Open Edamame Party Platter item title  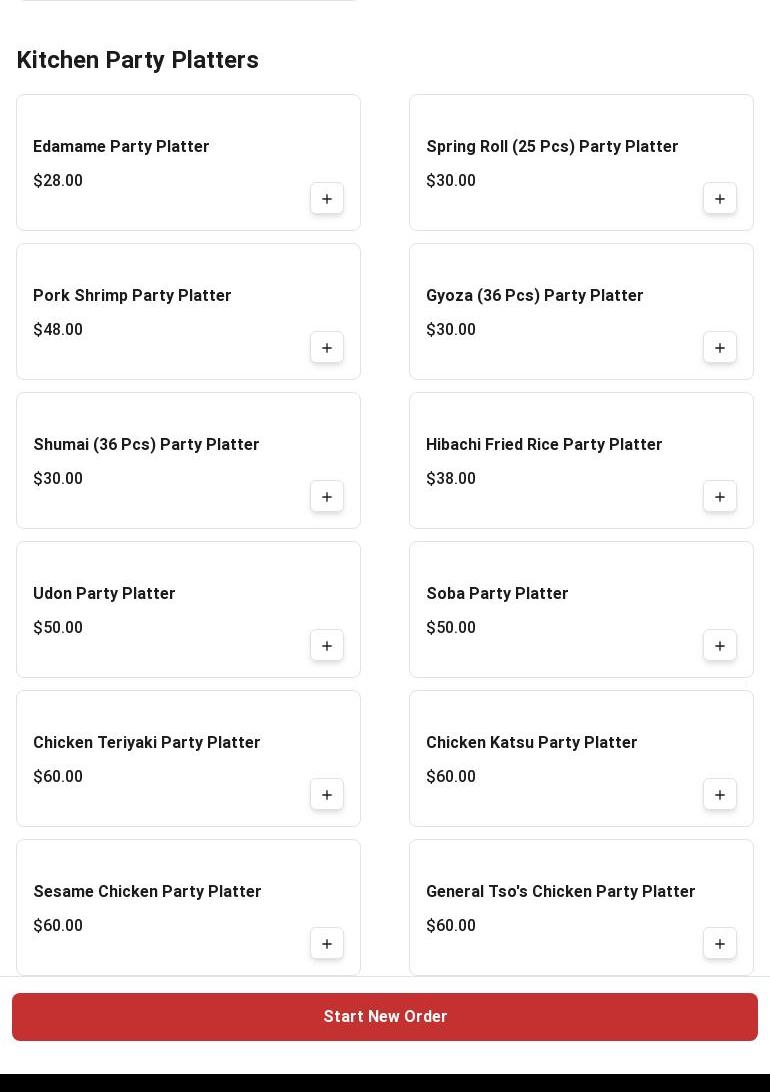pos(121,147)
